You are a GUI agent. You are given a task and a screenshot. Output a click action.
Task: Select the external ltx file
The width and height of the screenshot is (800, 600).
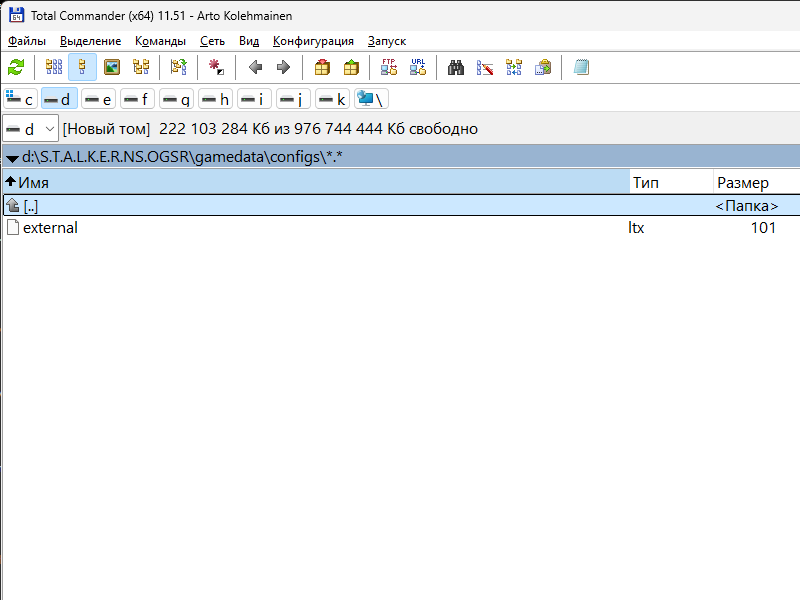pos(50,228)
